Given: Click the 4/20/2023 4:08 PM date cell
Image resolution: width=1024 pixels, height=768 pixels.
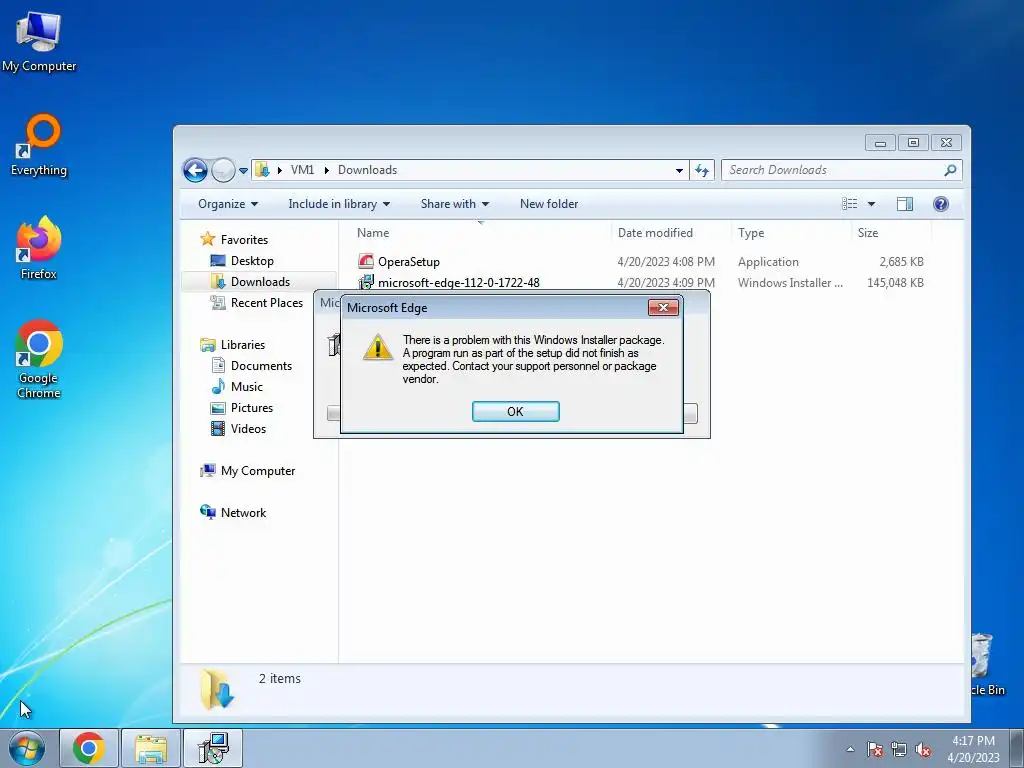Looking at the screenshot, I should pos(666,262).
